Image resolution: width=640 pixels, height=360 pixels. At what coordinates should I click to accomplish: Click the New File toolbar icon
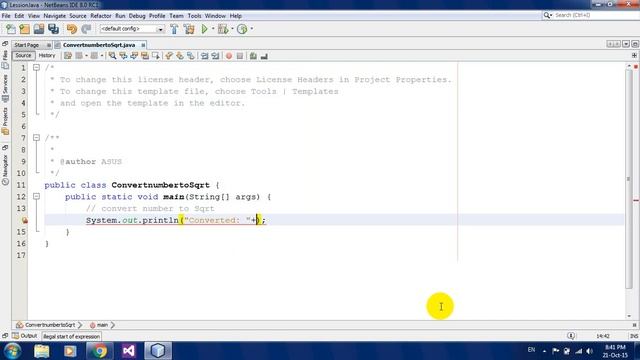(x=11, y=29)
